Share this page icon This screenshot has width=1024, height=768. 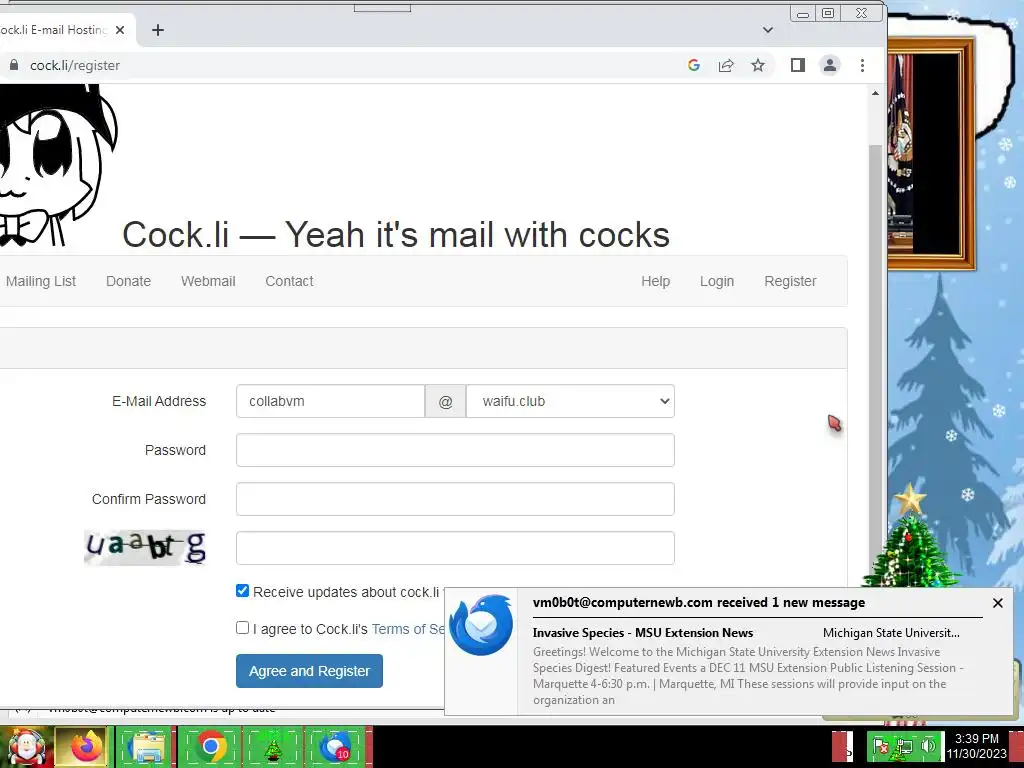tap(726, 65)
